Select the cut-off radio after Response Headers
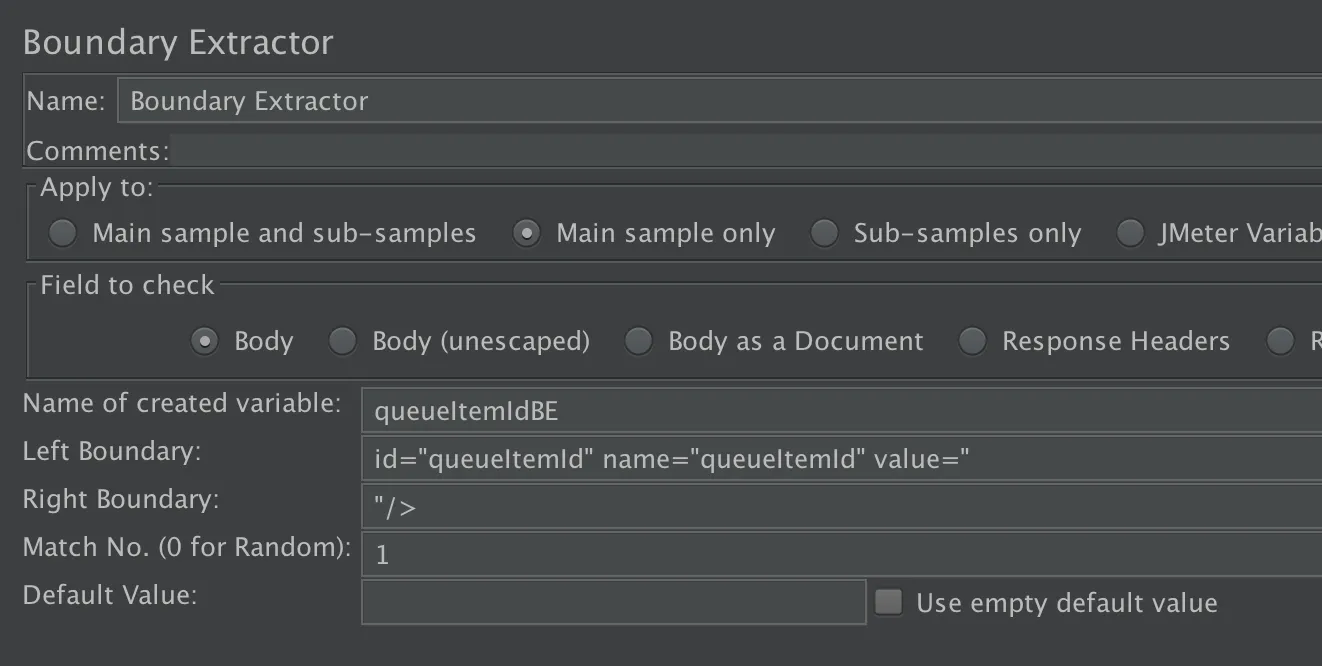 (x=1280, y=341)
